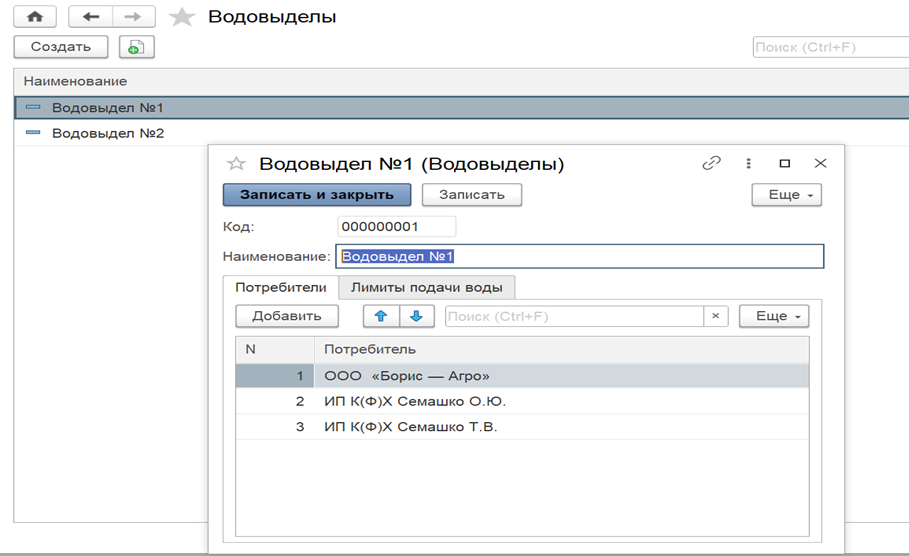Go back with the left arrow button
The width and height of the screenshot is (909, 556).
click(x=89, y=18)
